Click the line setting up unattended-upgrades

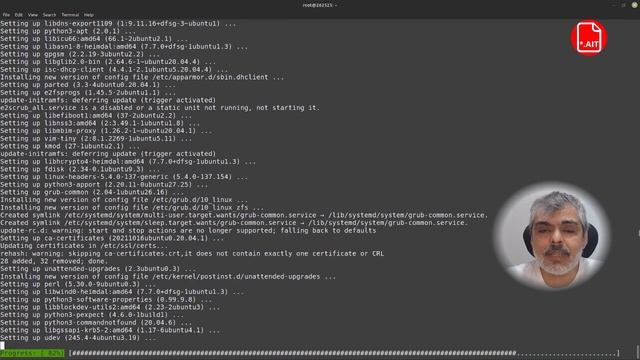[x=98, y=269]
